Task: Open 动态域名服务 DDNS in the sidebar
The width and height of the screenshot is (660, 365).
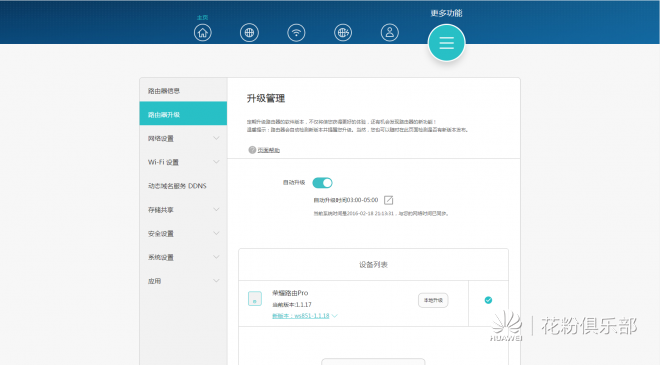Action: click(x=183, y=186)
